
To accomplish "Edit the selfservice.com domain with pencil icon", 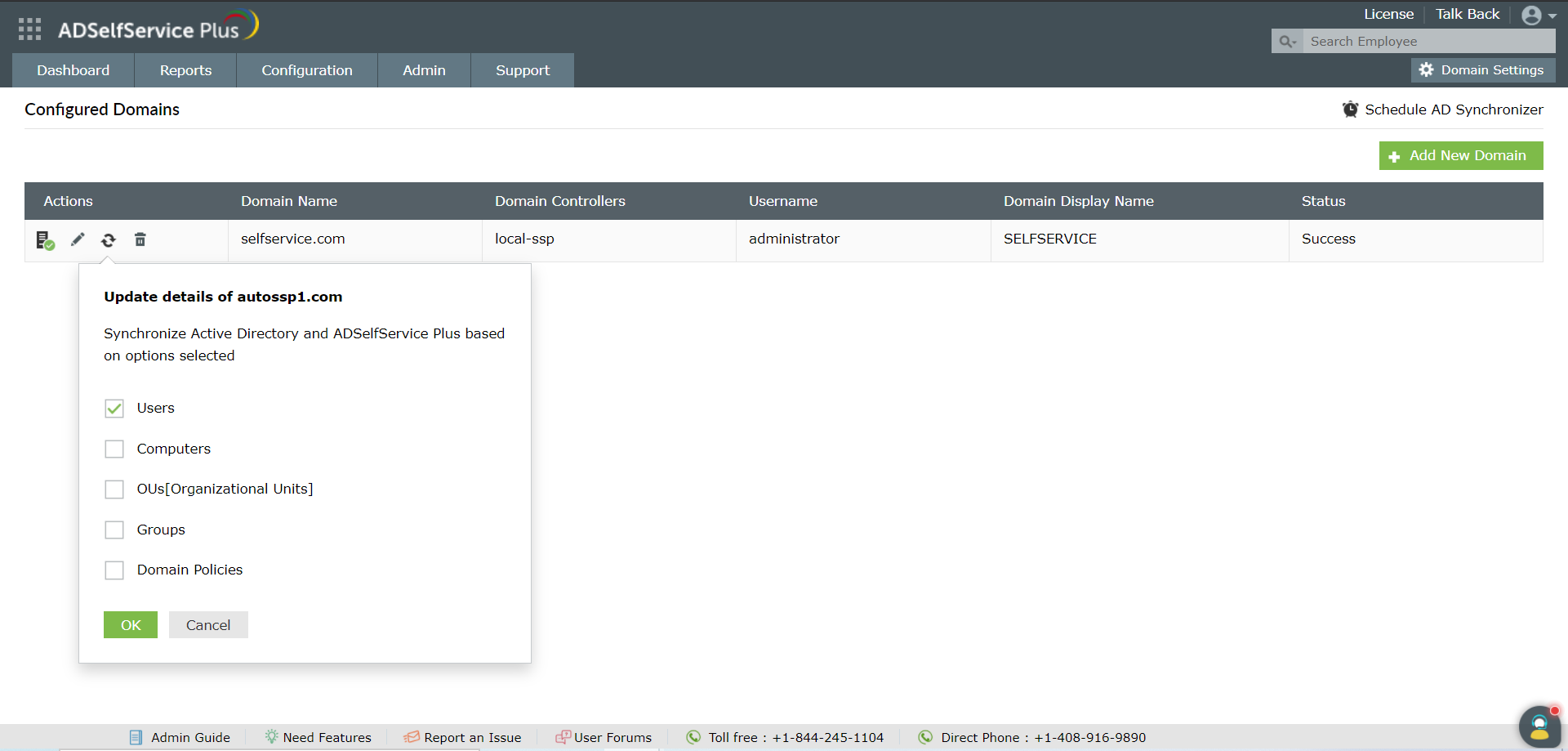I will 78,239.
